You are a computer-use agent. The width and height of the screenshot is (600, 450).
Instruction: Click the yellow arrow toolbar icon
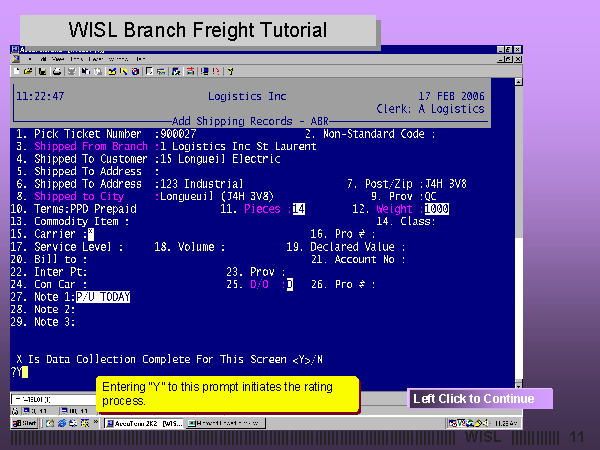coord(123,71)
